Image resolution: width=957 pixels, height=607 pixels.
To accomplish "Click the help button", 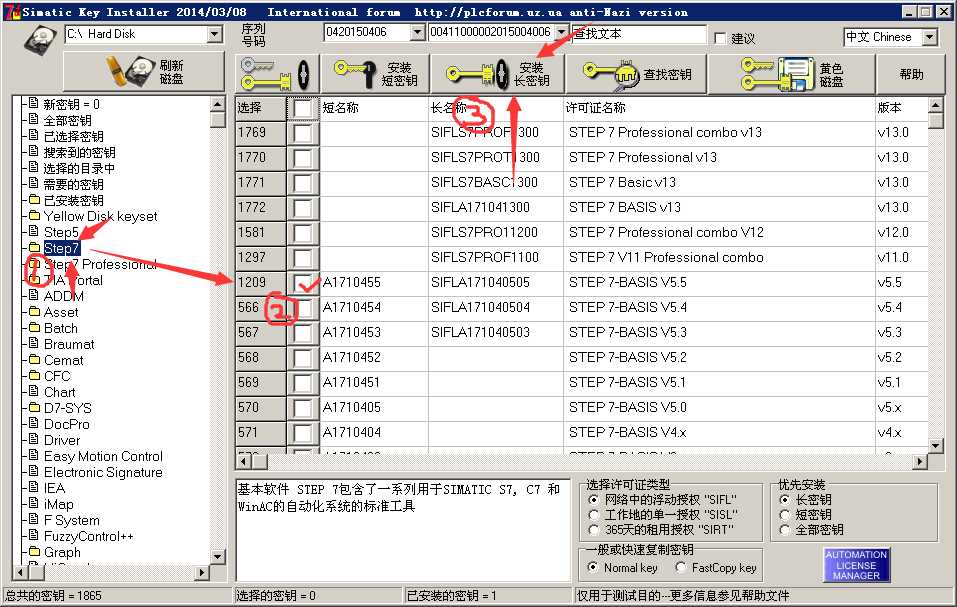I will [911, 74].
